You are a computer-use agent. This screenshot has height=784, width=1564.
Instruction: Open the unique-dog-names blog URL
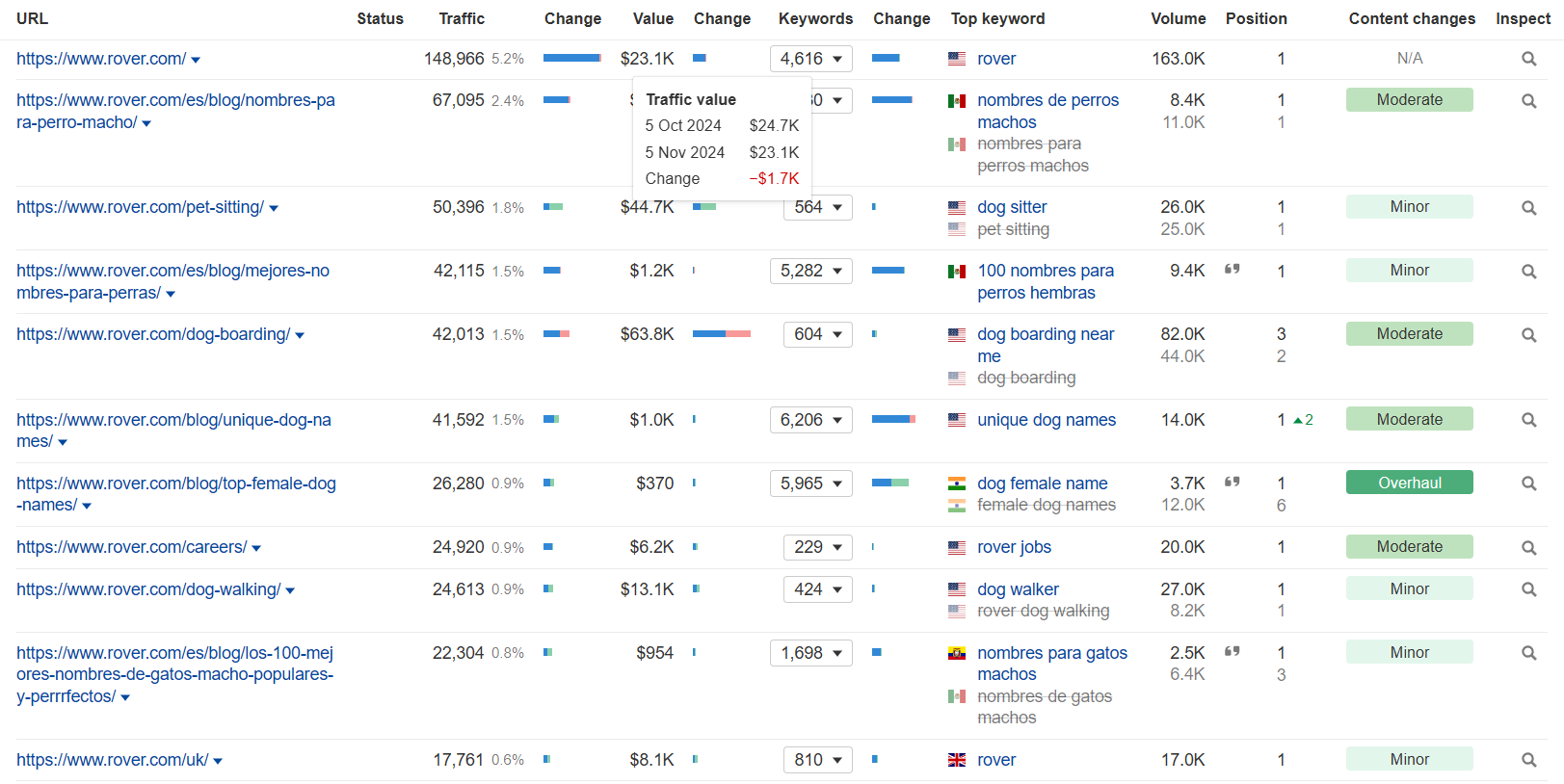click(x=173, y=431)
